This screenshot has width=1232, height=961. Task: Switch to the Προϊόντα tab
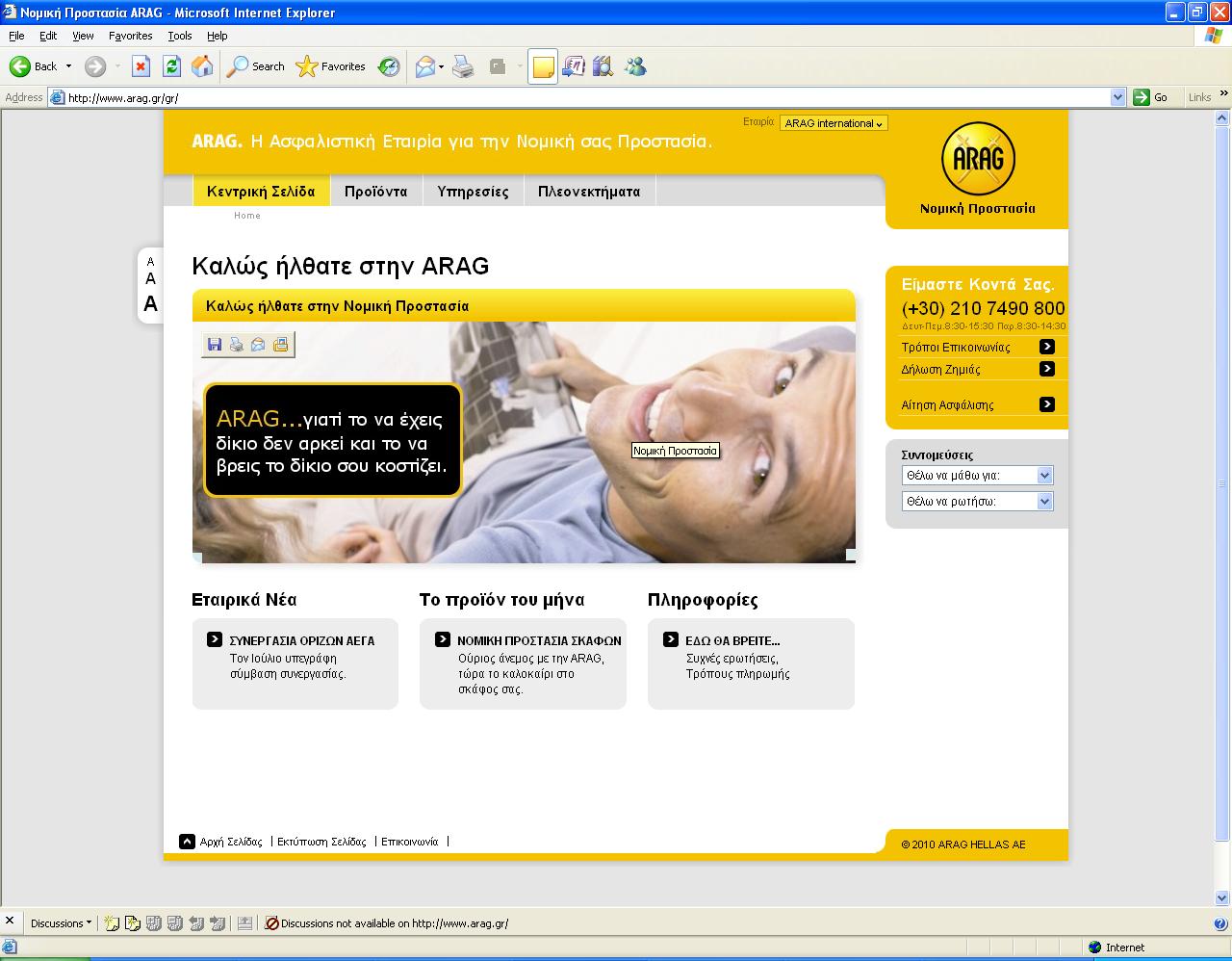[375, 192]
